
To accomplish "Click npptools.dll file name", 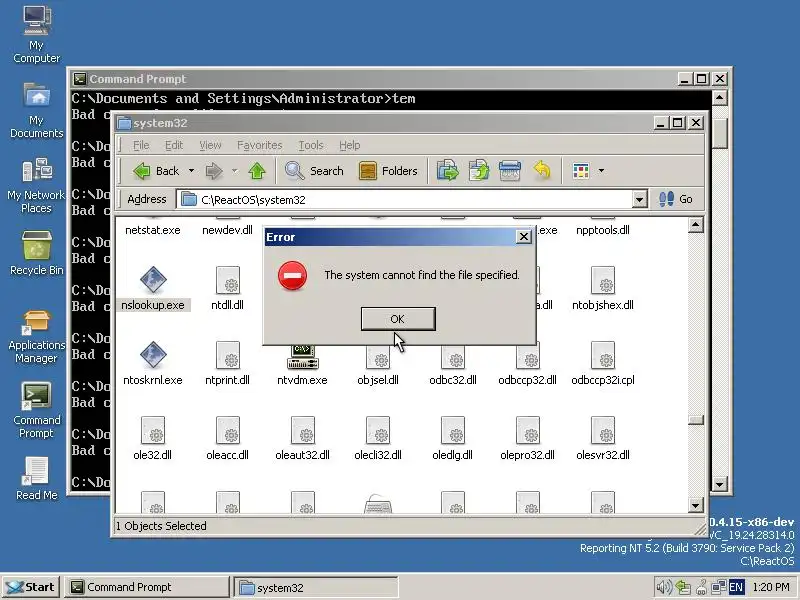I will click(x=603, y=230).
